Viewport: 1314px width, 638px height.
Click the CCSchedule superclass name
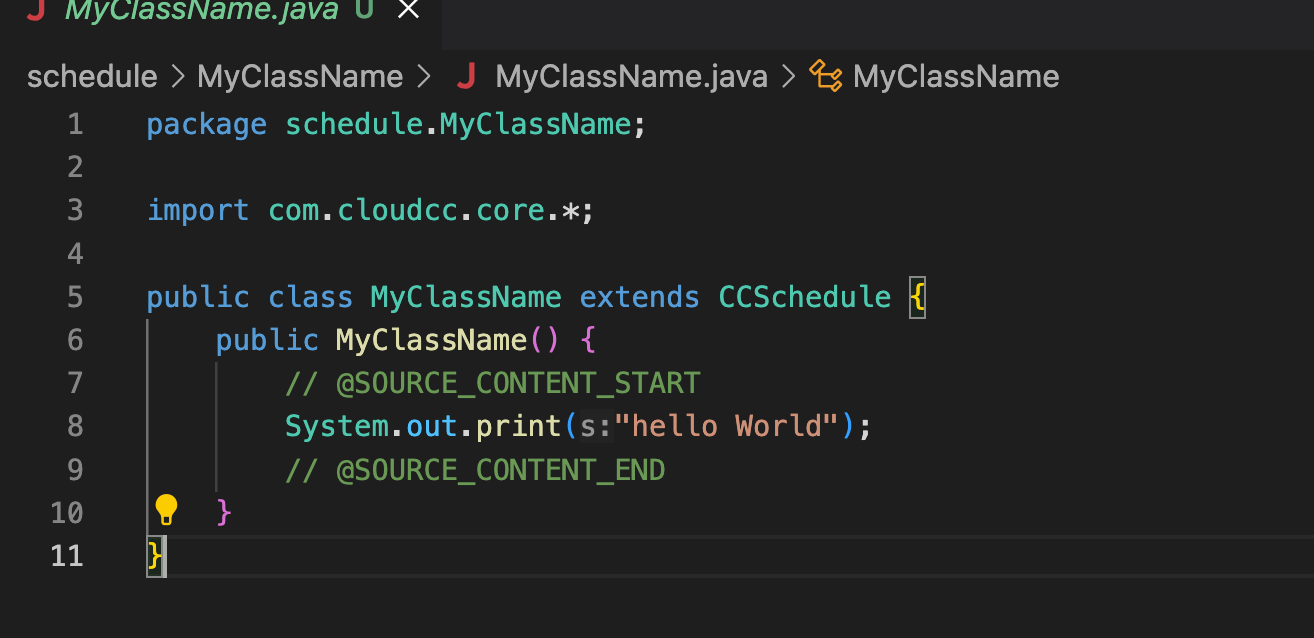804,297
